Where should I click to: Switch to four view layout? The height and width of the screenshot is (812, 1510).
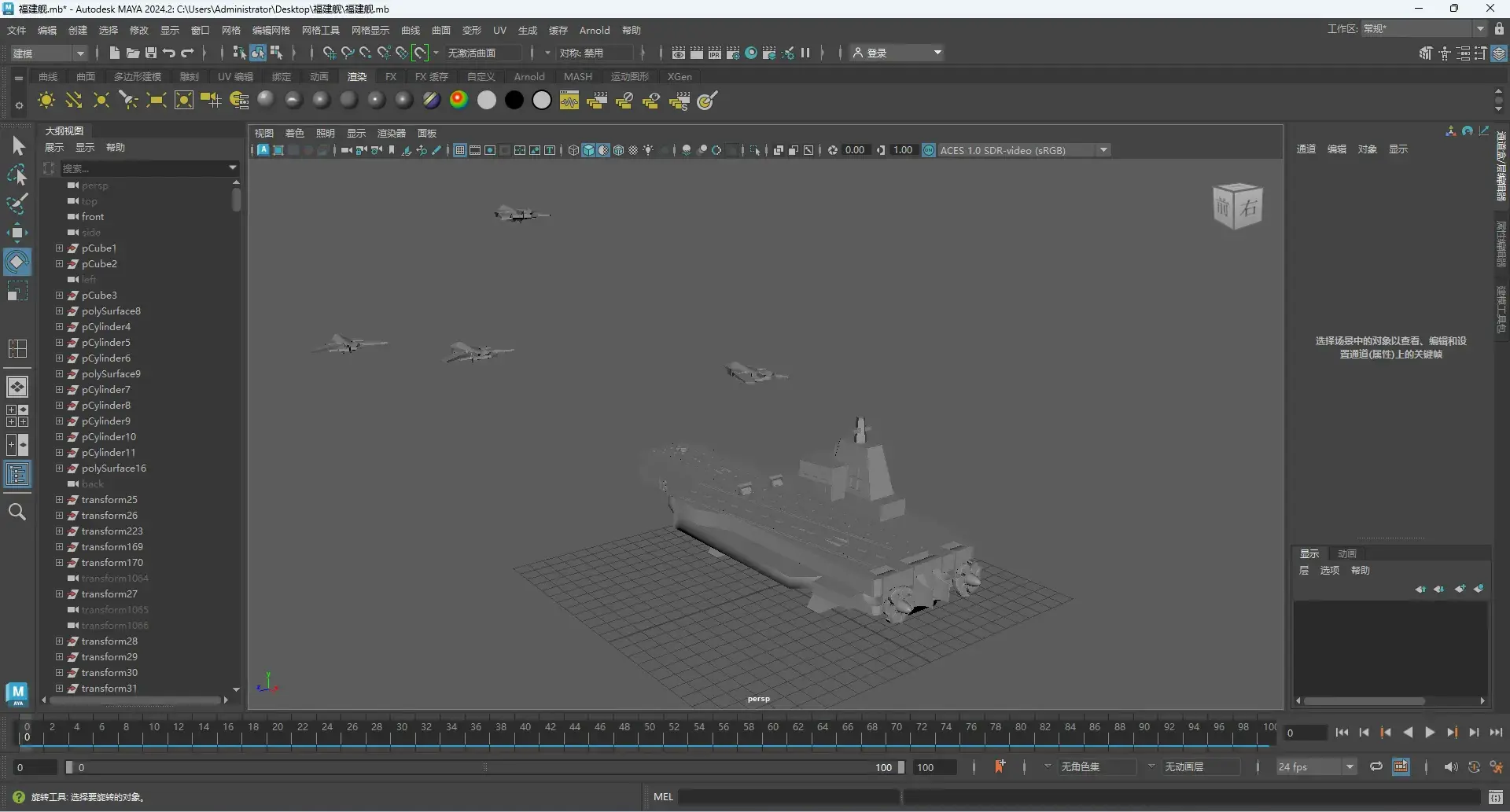(x=17, y=416)
